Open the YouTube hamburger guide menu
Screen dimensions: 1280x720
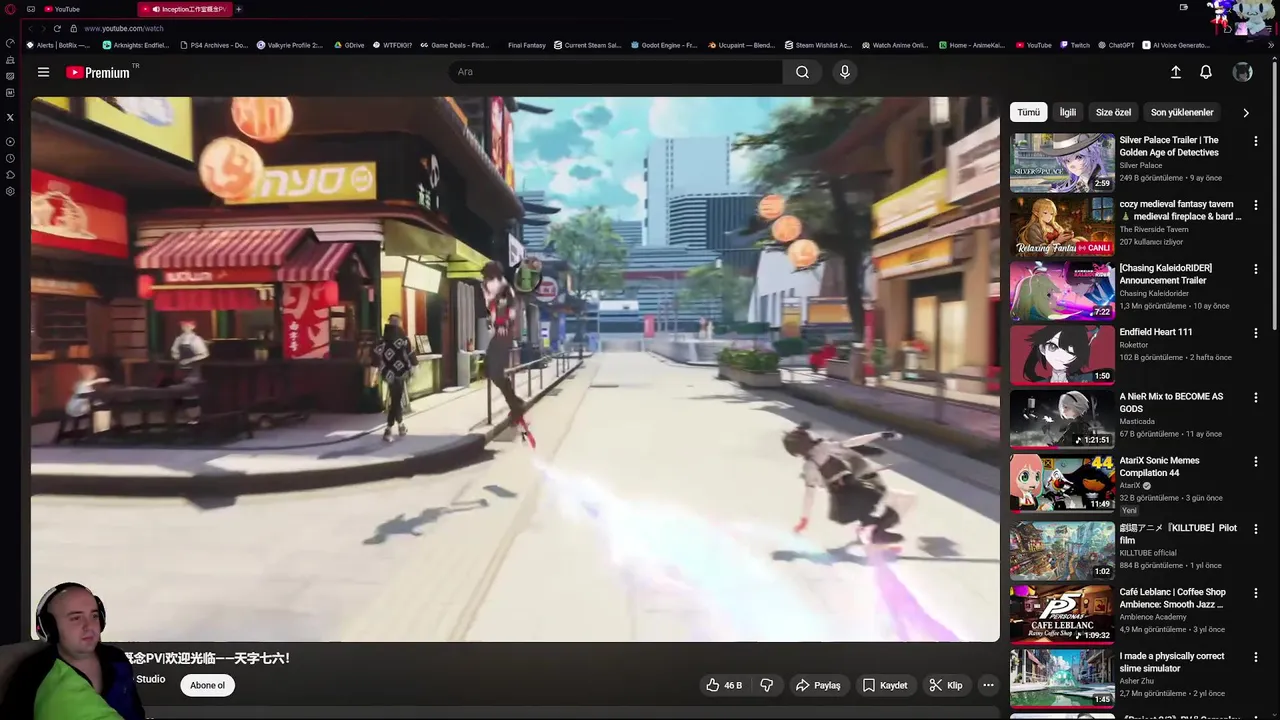tap(43, 72)
